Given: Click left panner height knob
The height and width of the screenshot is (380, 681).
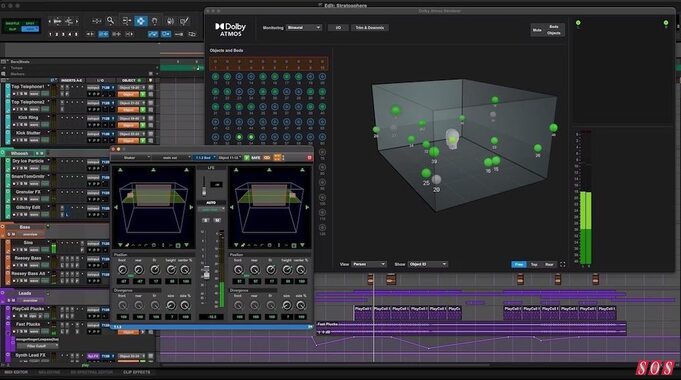Looking at the screenshot, I should (x=171, y=270).
